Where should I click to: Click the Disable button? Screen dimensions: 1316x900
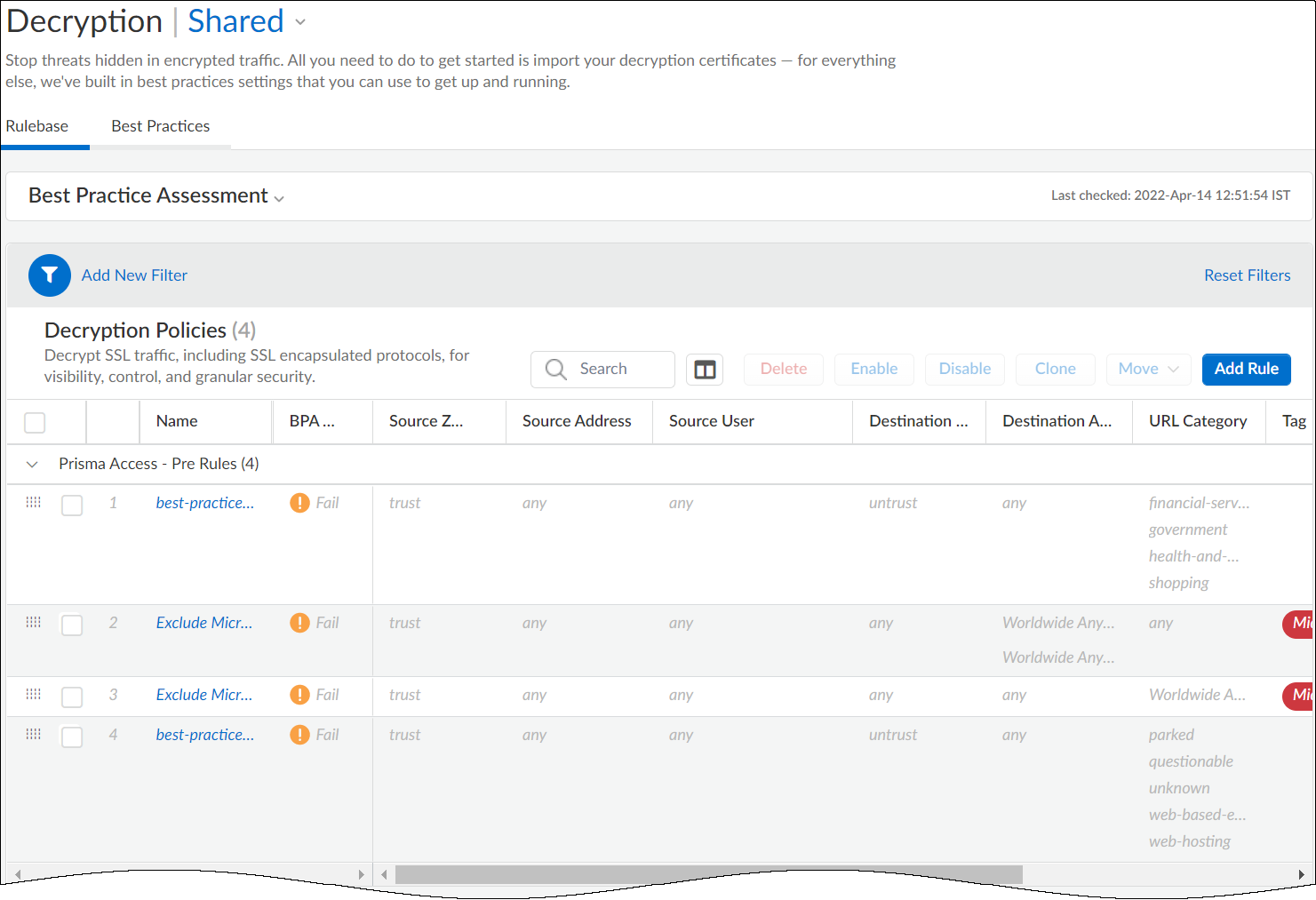(x=965, y=370)
